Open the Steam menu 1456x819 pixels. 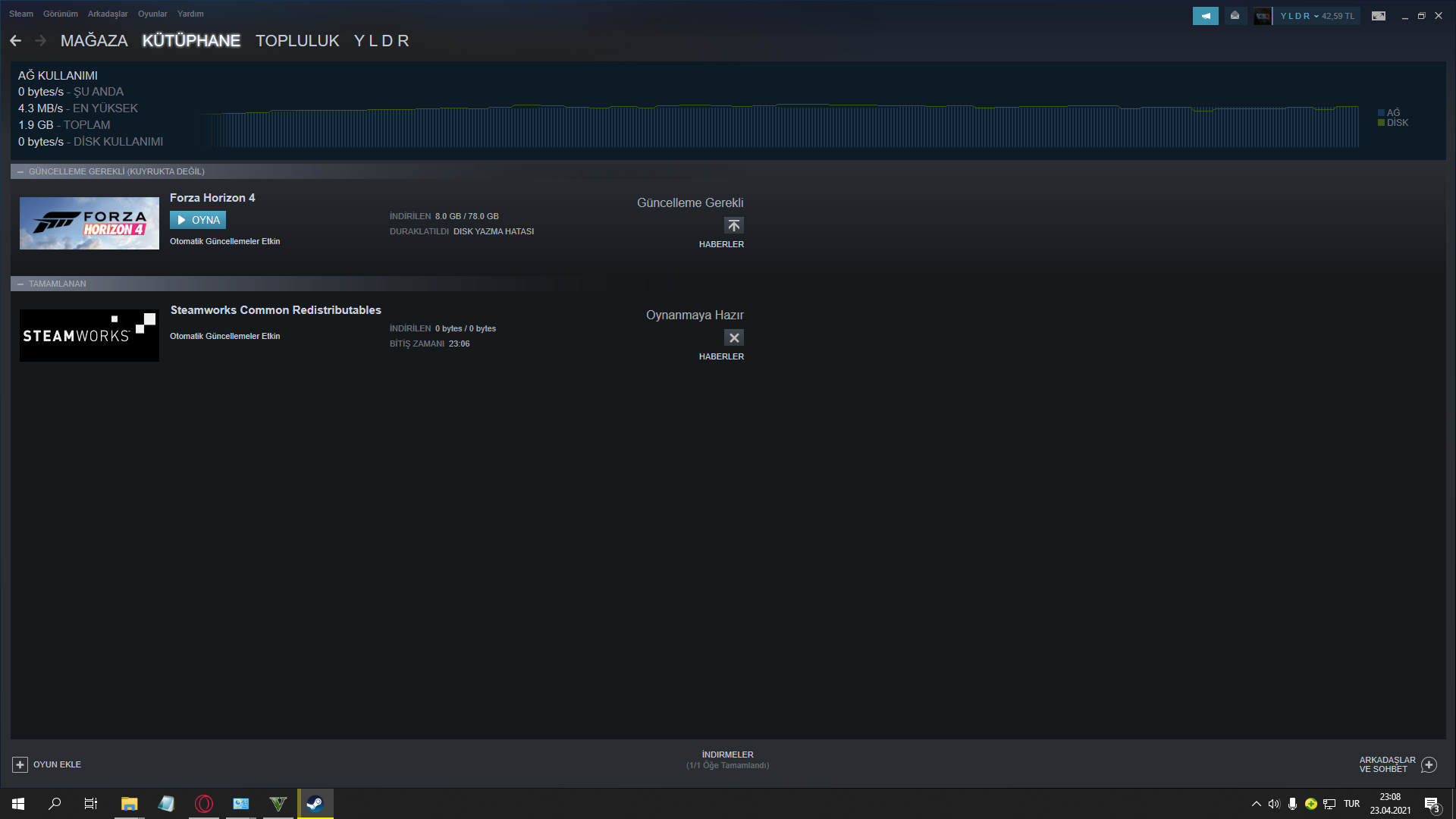click(x=21, y=14)
